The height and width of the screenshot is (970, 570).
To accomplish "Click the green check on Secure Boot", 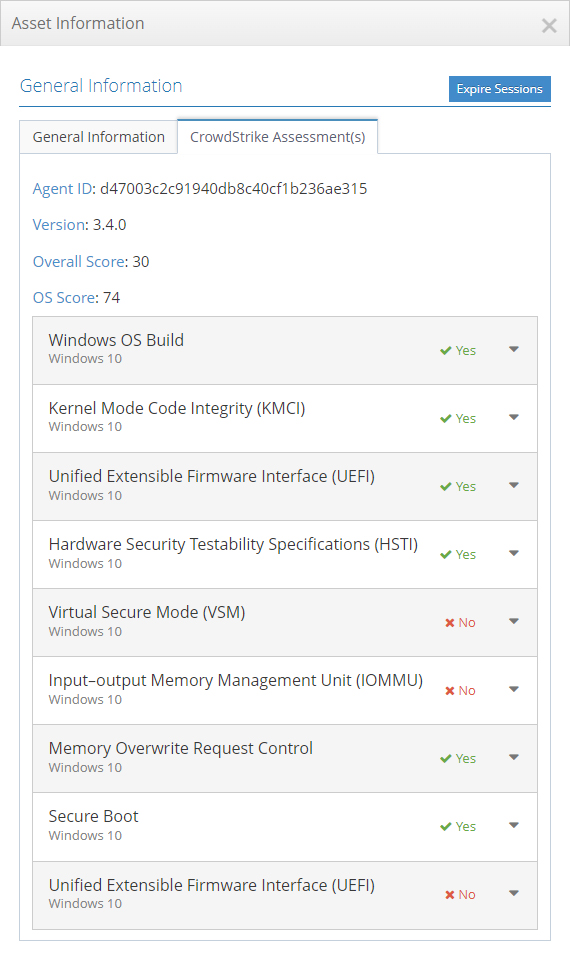I will coord(446,827).
